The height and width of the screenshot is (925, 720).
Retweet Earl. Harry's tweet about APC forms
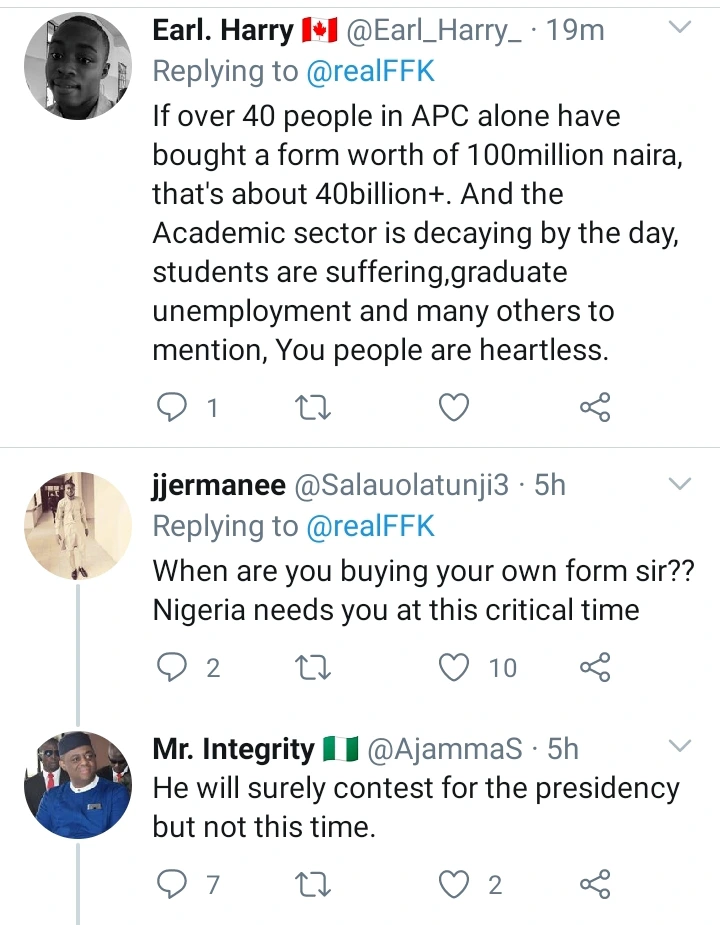(x=315, y=407)
